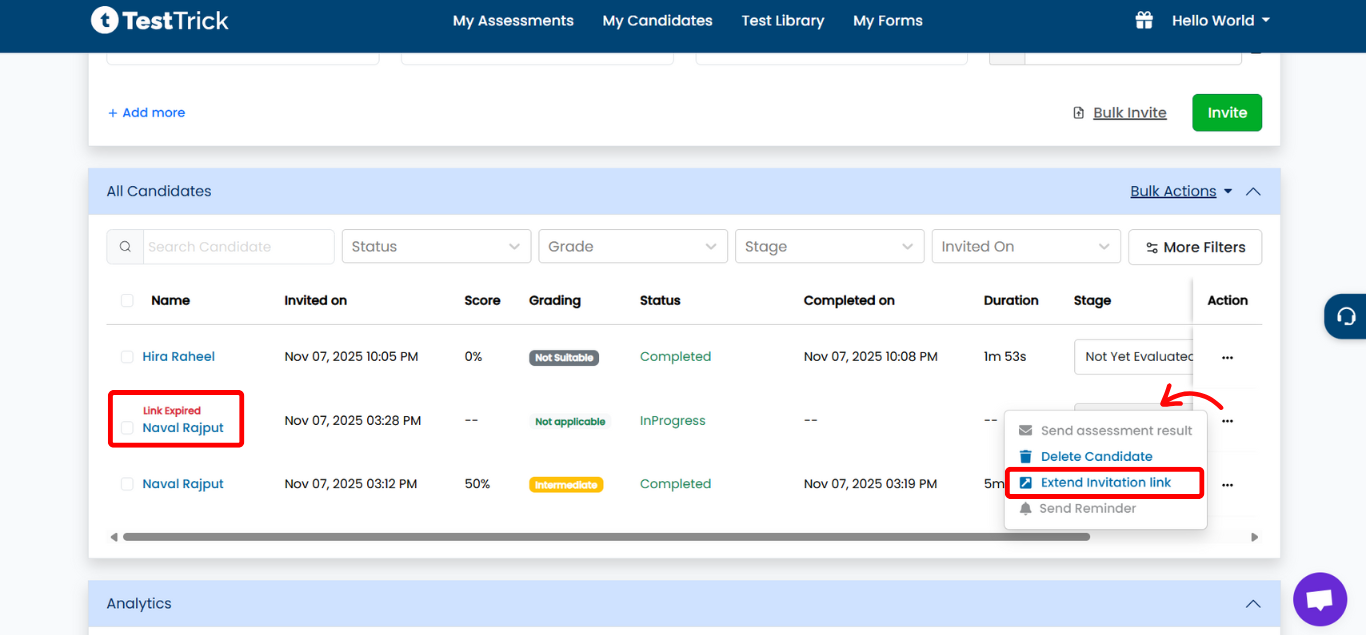This screenshot has height=635, width=1366.
Task: Open the Bulk Invite link
Action: point(1130,113)
